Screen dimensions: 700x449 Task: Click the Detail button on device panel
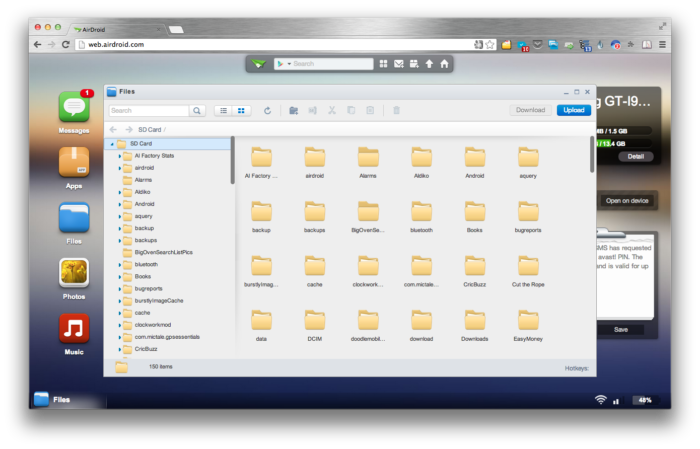[x=635, y=156]
